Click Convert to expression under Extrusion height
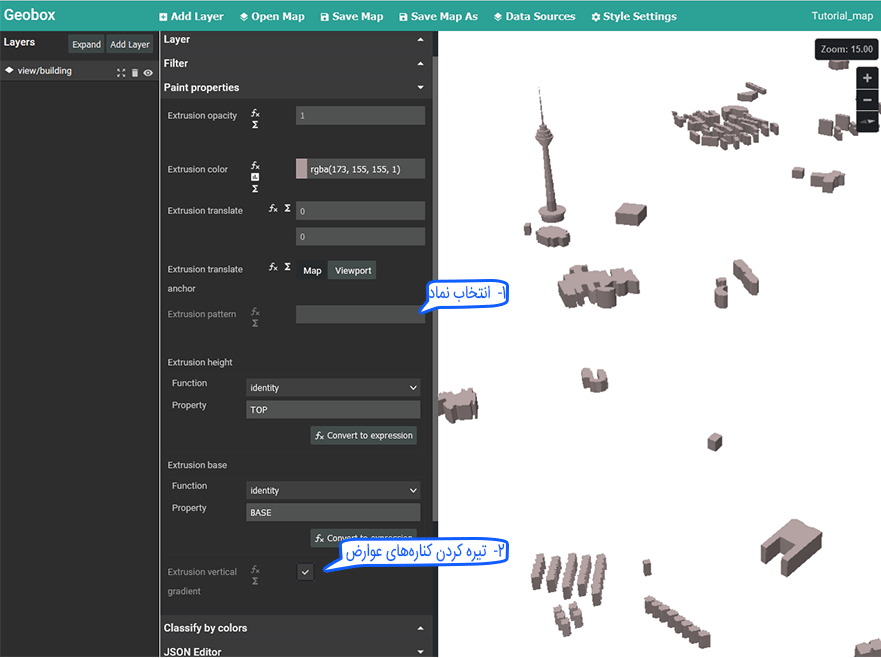The image size is (881, 658). (363, 436)
